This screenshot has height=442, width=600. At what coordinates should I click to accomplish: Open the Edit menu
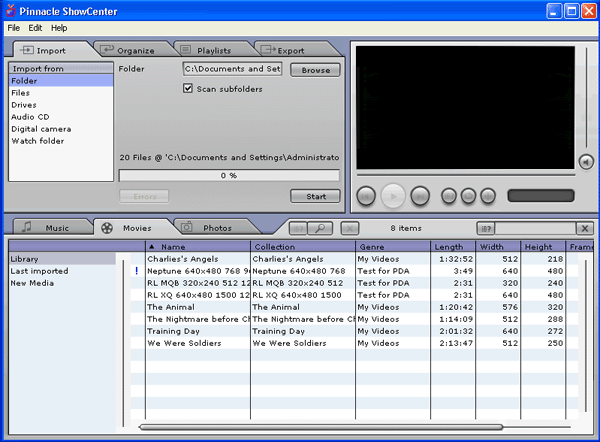[35, 28]
